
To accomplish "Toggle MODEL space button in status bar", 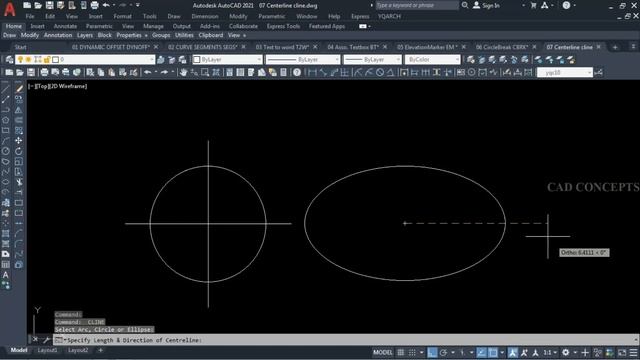I will pyautogui.click(x=382, y=352).
